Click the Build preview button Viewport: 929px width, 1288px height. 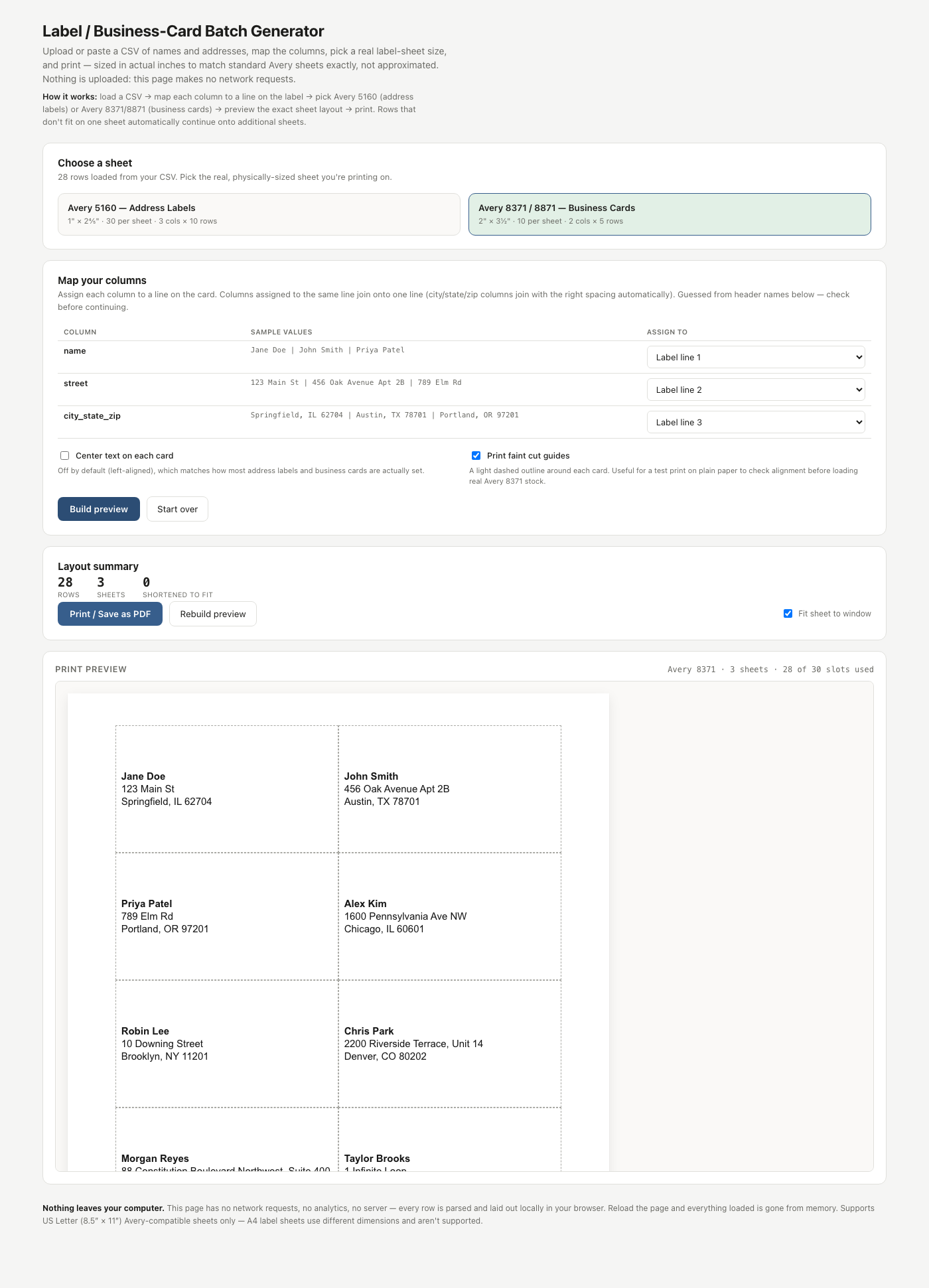point(99,509)
